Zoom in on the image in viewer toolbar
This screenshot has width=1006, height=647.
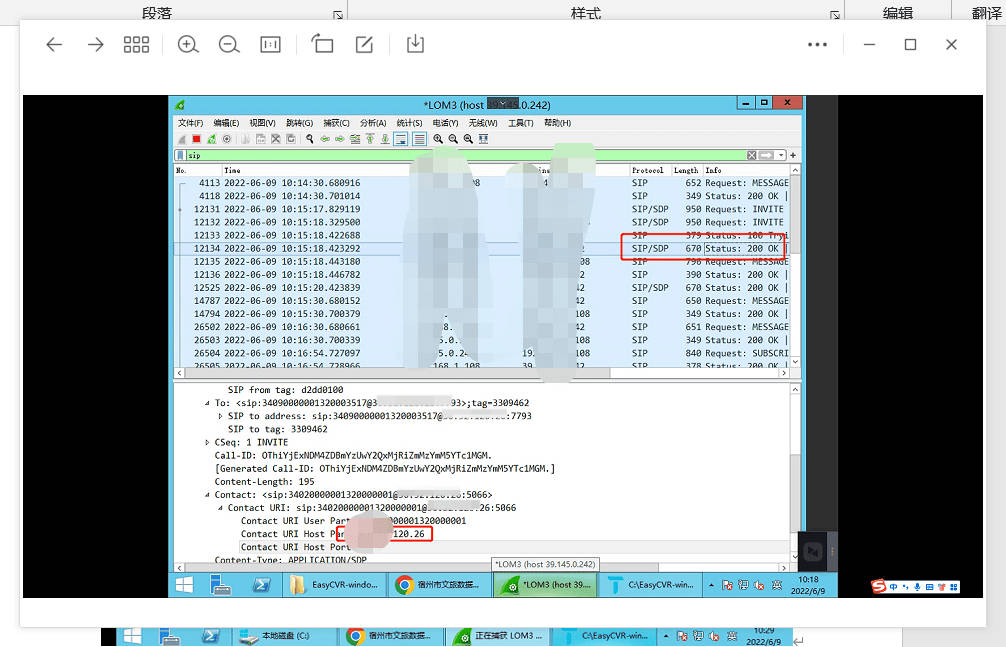(188, 44)
